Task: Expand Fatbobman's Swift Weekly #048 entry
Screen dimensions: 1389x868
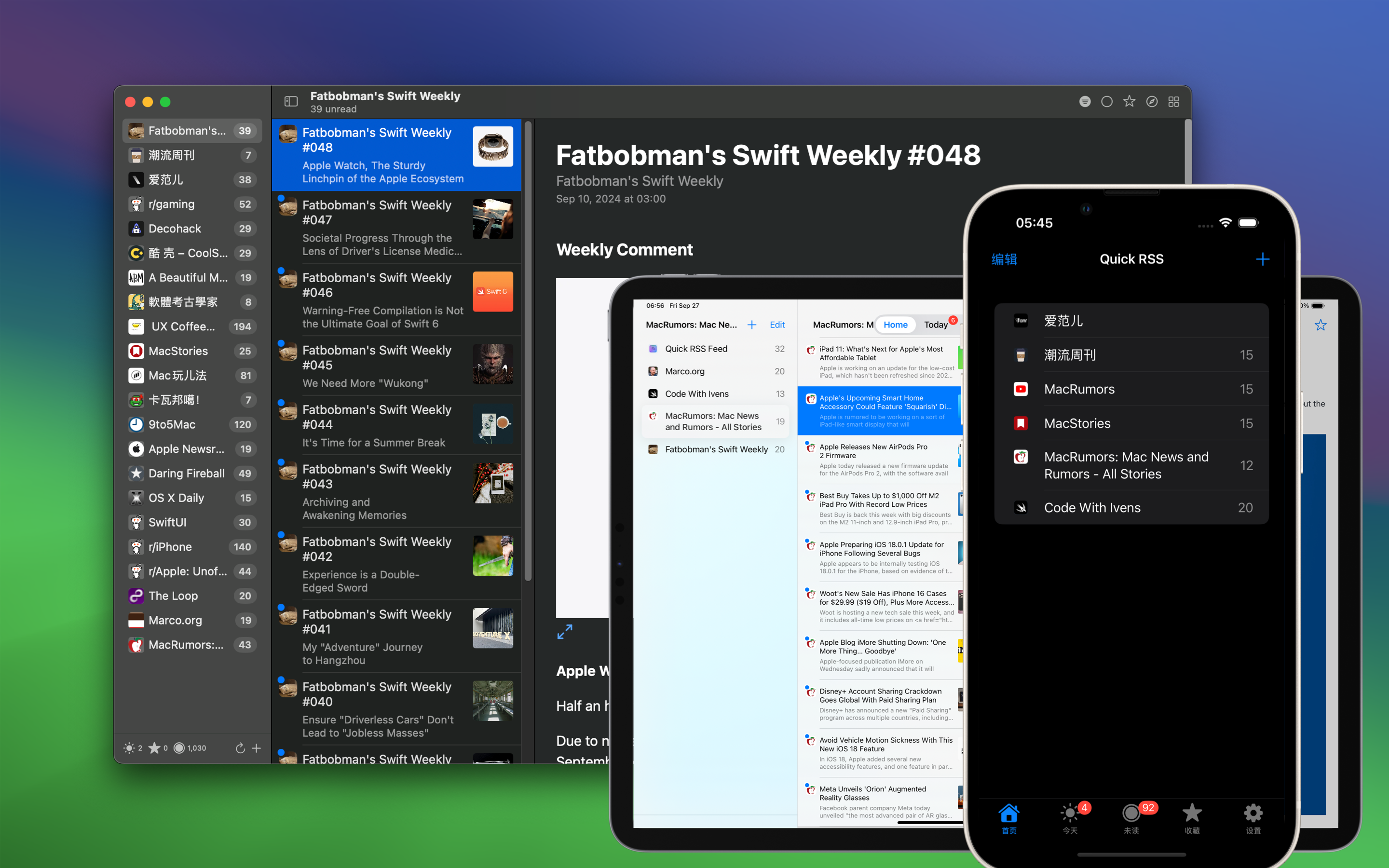Action: click(x=396, y=154)
